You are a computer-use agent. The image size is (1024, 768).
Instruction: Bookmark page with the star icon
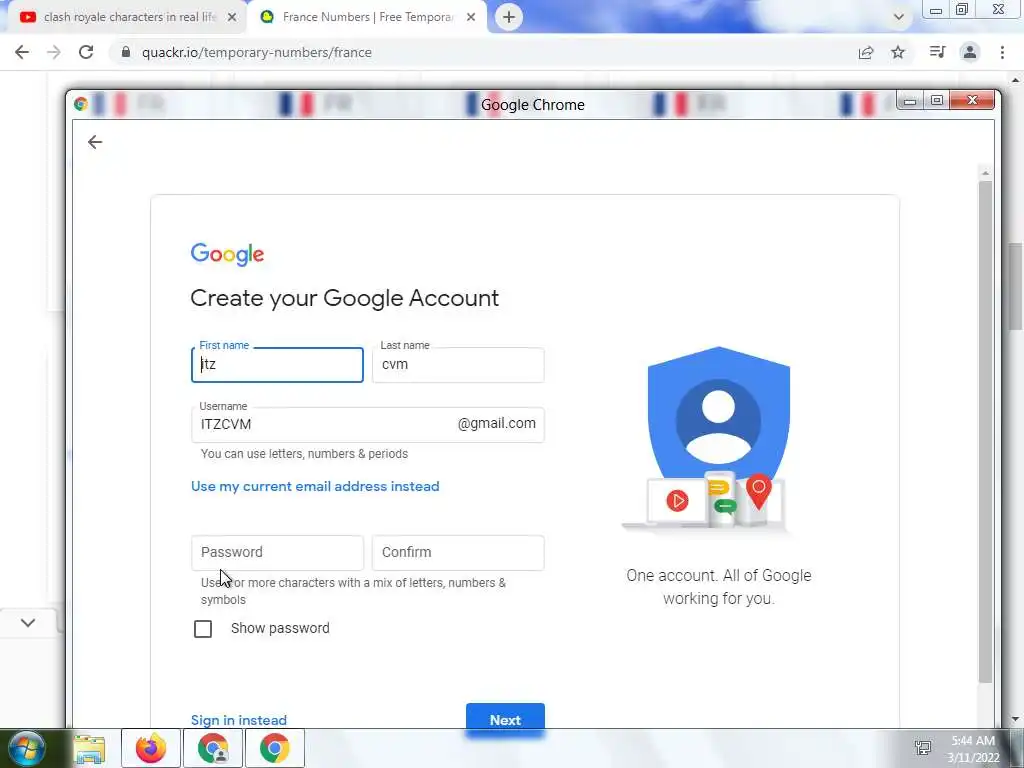point(898,52)
